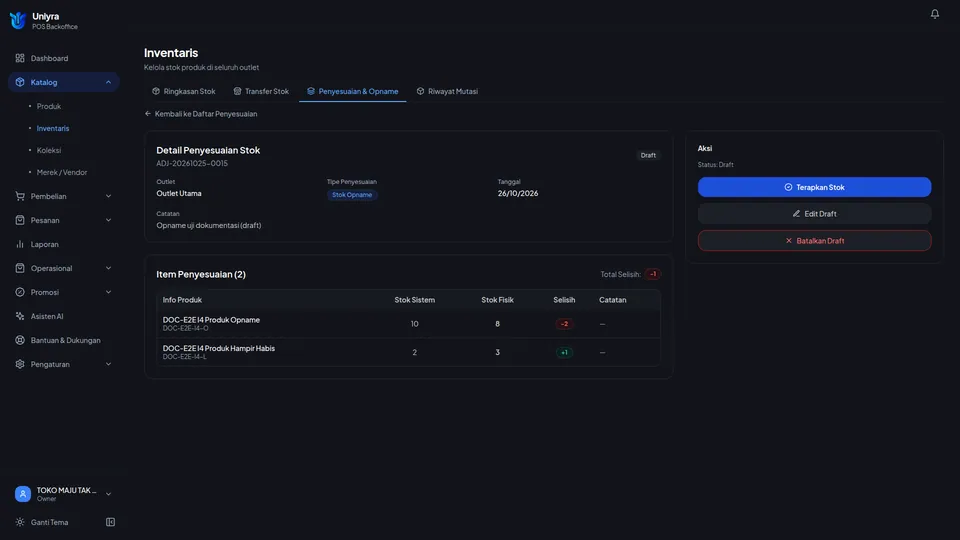The image size is (960, 540).
Task: Click adjustment ID ADJ-20261025-0015
Action: click(x=192, y=163)
